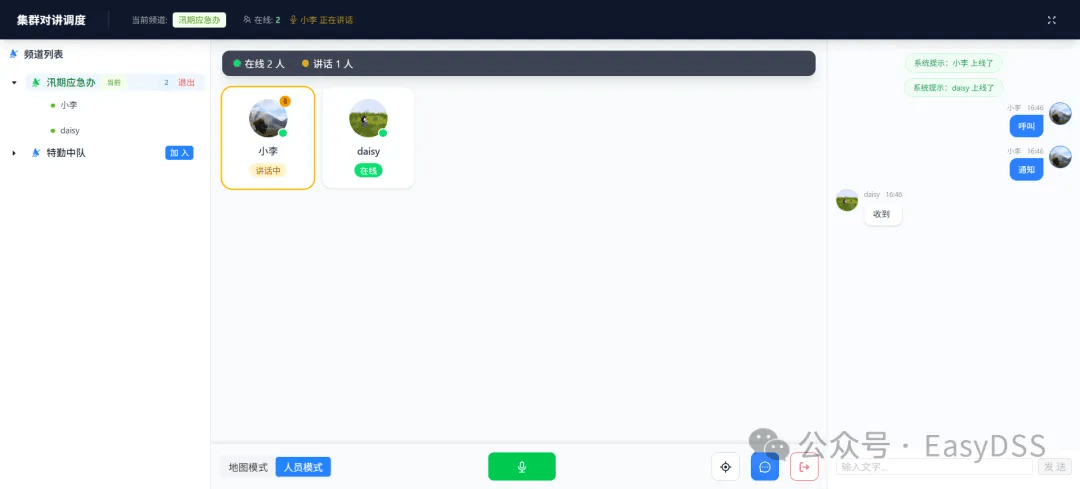Click the 讲话 1 人 status indicator
The height and width of the screenshot is (489, 1080).
point(328,63)
